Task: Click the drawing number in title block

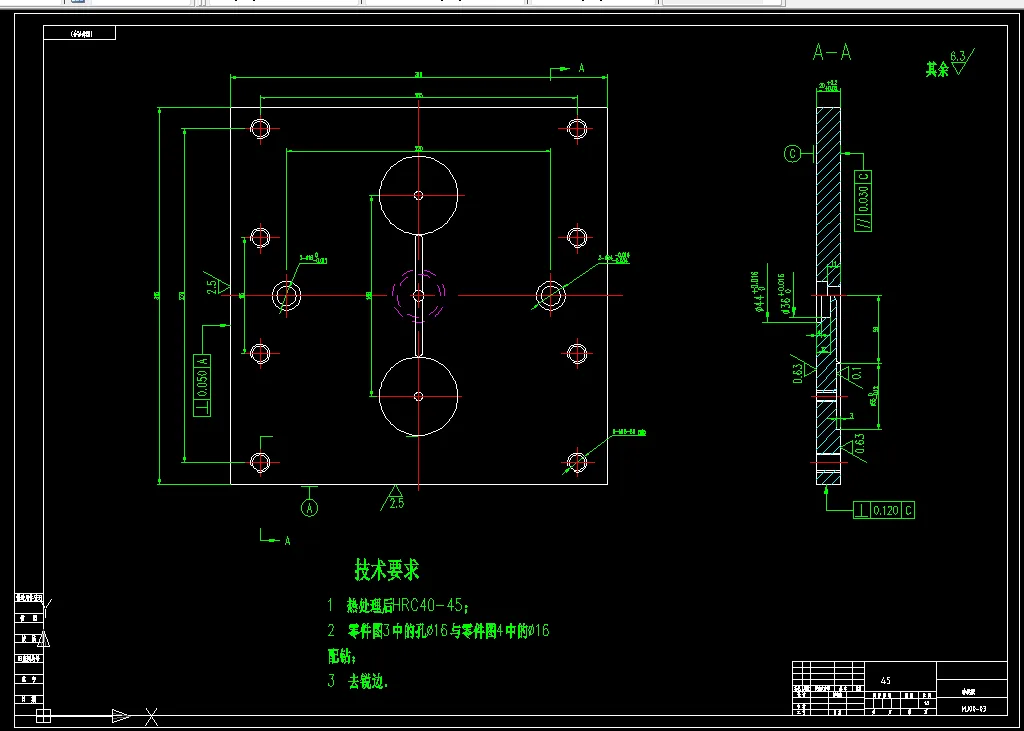Action: [973, 708]
